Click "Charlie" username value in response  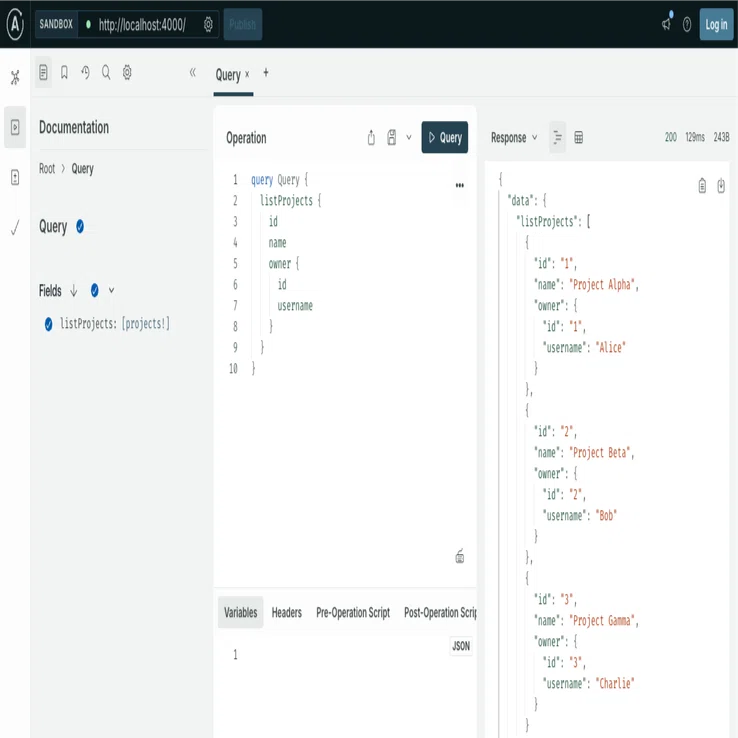click(615, 683)
